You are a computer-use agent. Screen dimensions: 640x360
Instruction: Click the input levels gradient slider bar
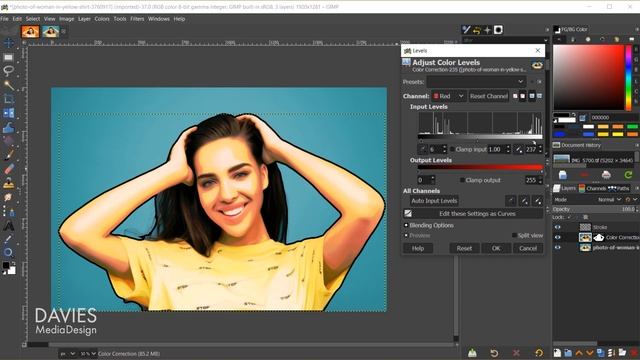480,137
